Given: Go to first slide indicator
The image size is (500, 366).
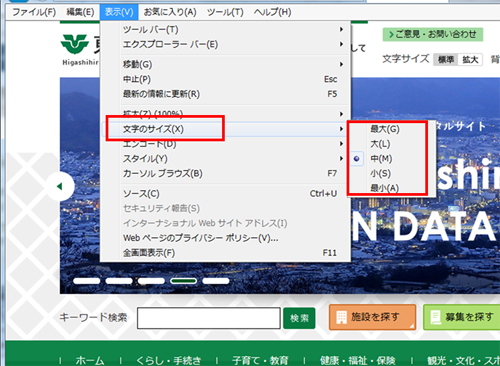Looking at the screenshot, I should pos(87,281).
